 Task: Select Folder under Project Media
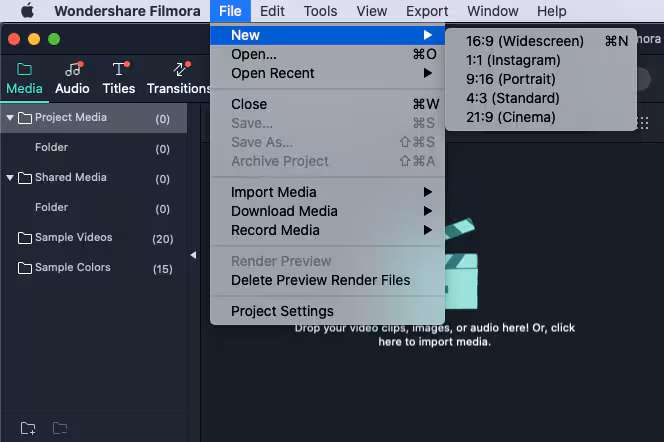coord(94,148)
